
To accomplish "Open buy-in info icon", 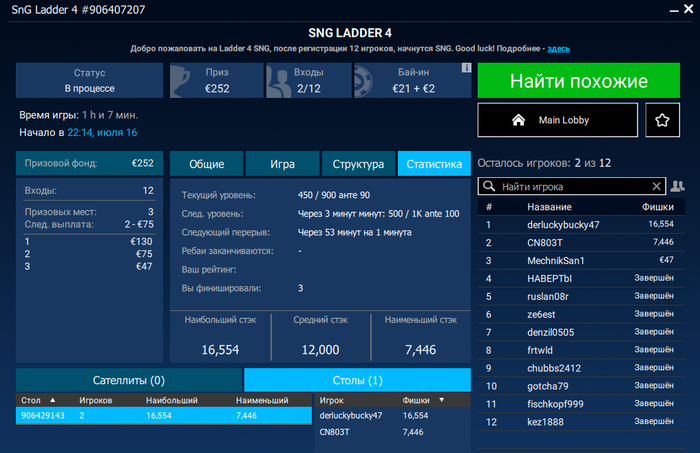I will click(x=466, y=67).
